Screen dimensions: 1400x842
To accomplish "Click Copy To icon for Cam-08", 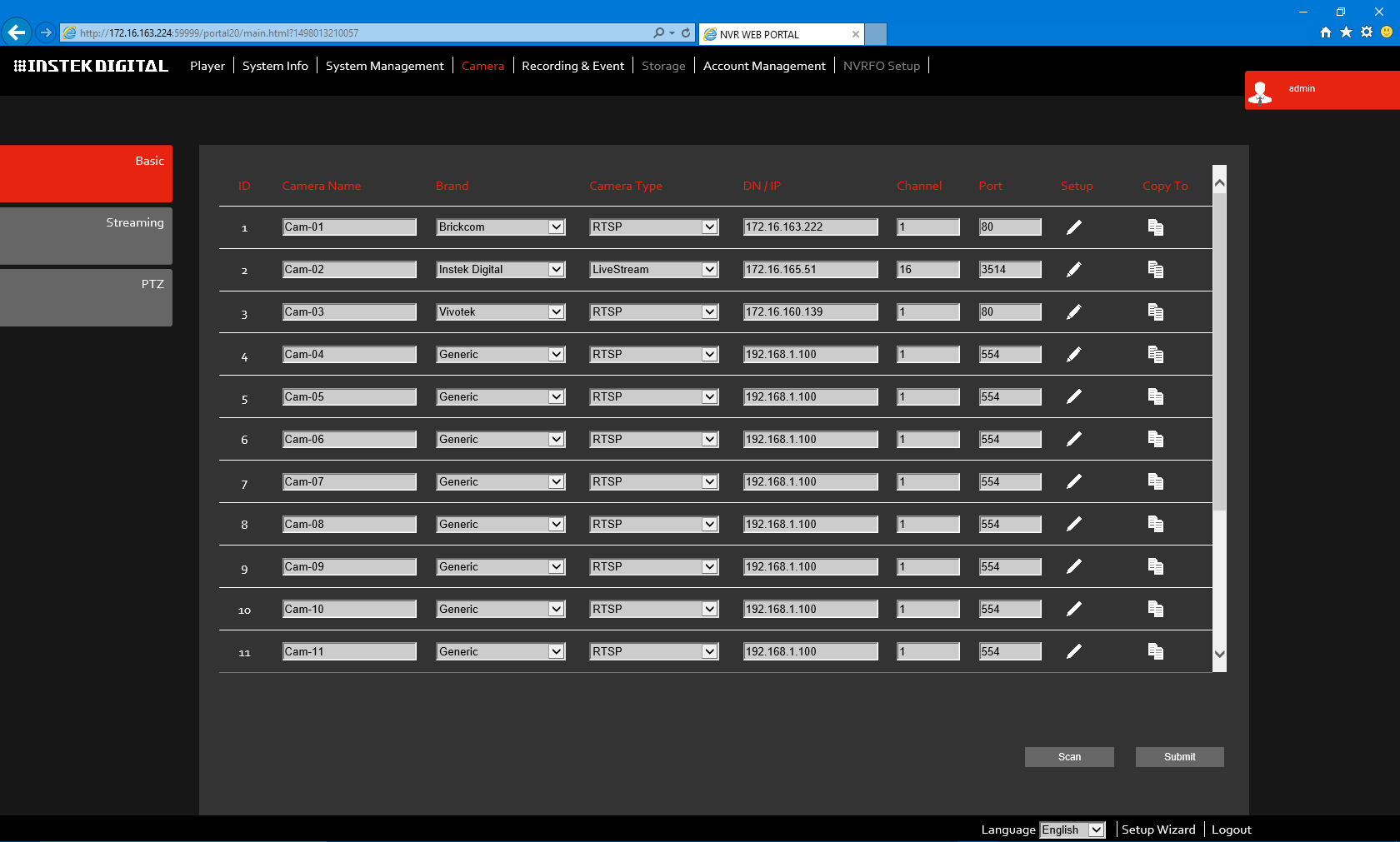I will point(1155,524).
